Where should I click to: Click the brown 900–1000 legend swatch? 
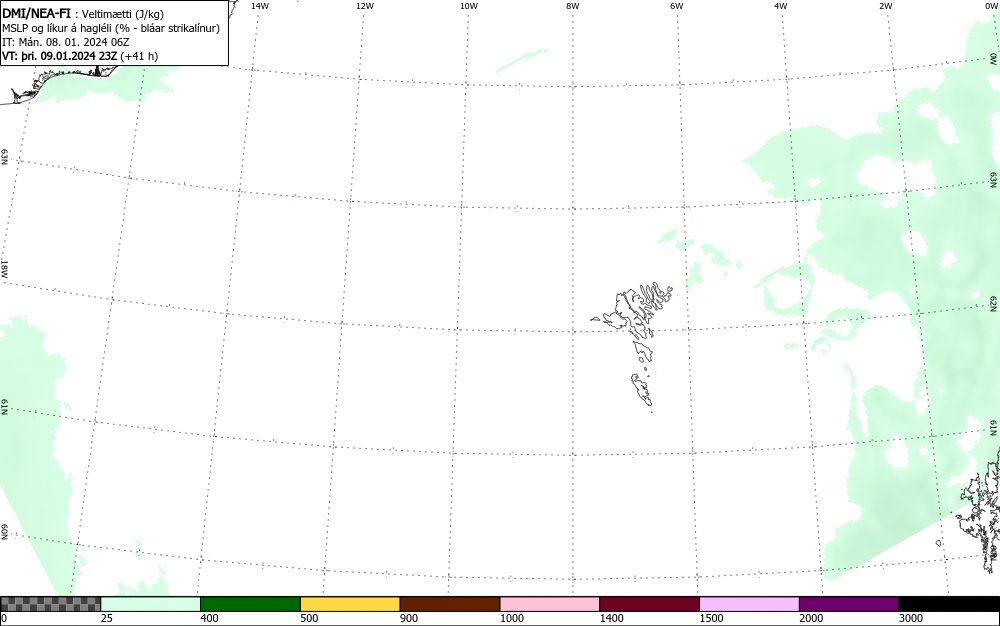(450, 604)
